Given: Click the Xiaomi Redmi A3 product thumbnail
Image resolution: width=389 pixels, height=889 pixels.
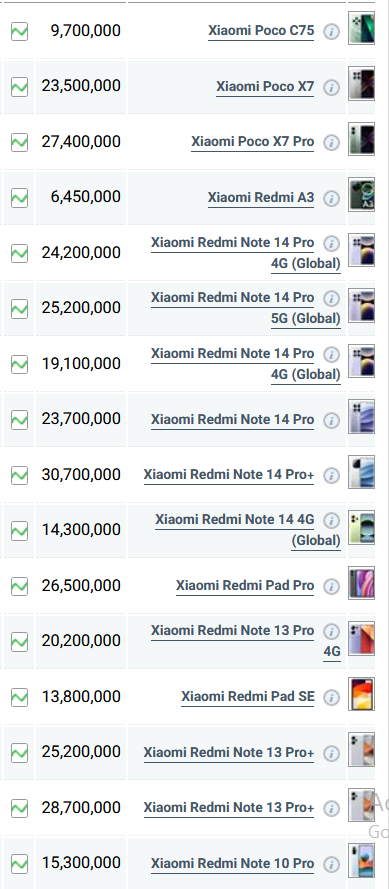Looking at the screenshot, I should point(361,194).
